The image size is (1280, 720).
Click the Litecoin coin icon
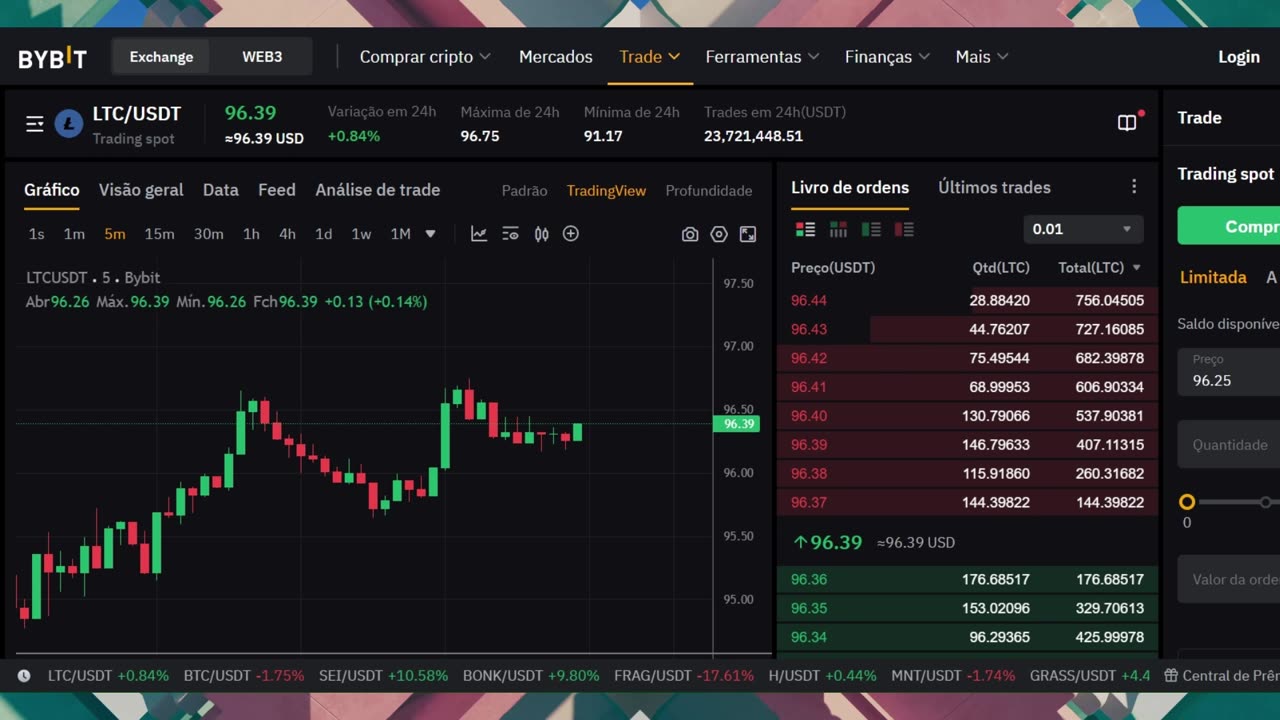coord(69,124)
